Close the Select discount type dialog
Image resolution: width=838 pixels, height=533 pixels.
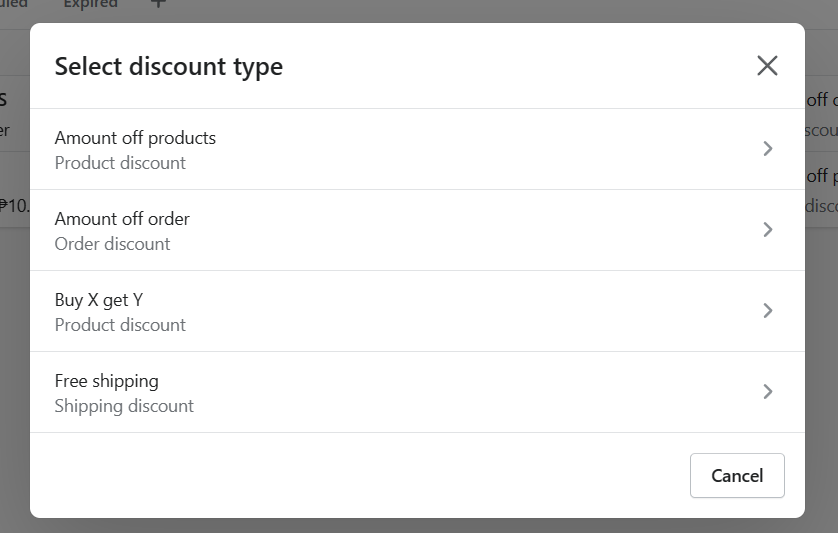pyautogui.click(x=767, y=66)
